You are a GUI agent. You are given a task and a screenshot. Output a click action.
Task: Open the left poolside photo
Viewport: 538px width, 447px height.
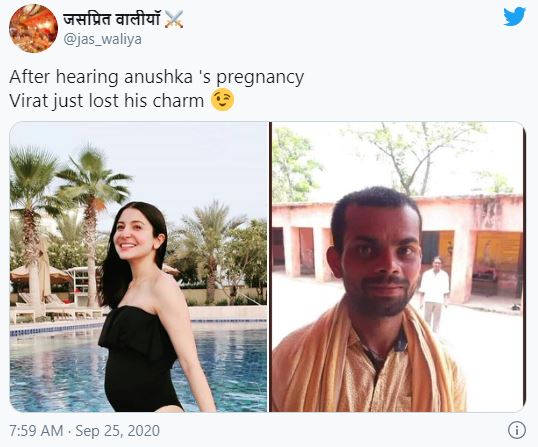coord(138,267)
